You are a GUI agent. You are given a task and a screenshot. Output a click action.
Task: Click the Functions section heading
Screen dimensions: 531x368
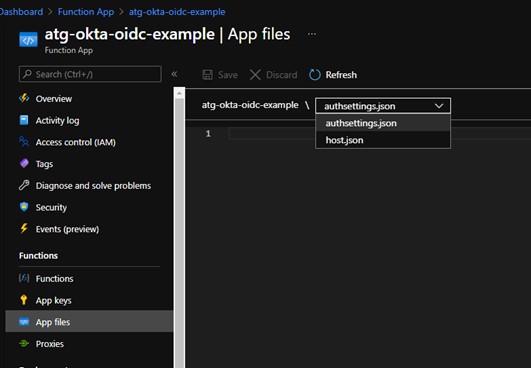tap(38, 256)
